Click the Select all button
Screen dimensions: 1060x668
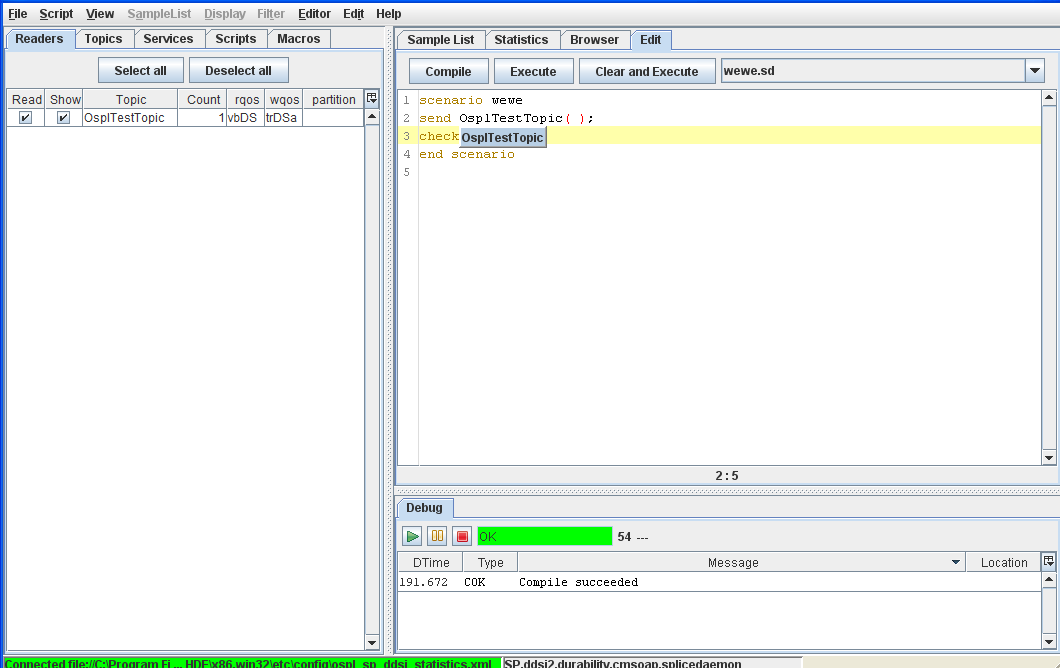141,70
